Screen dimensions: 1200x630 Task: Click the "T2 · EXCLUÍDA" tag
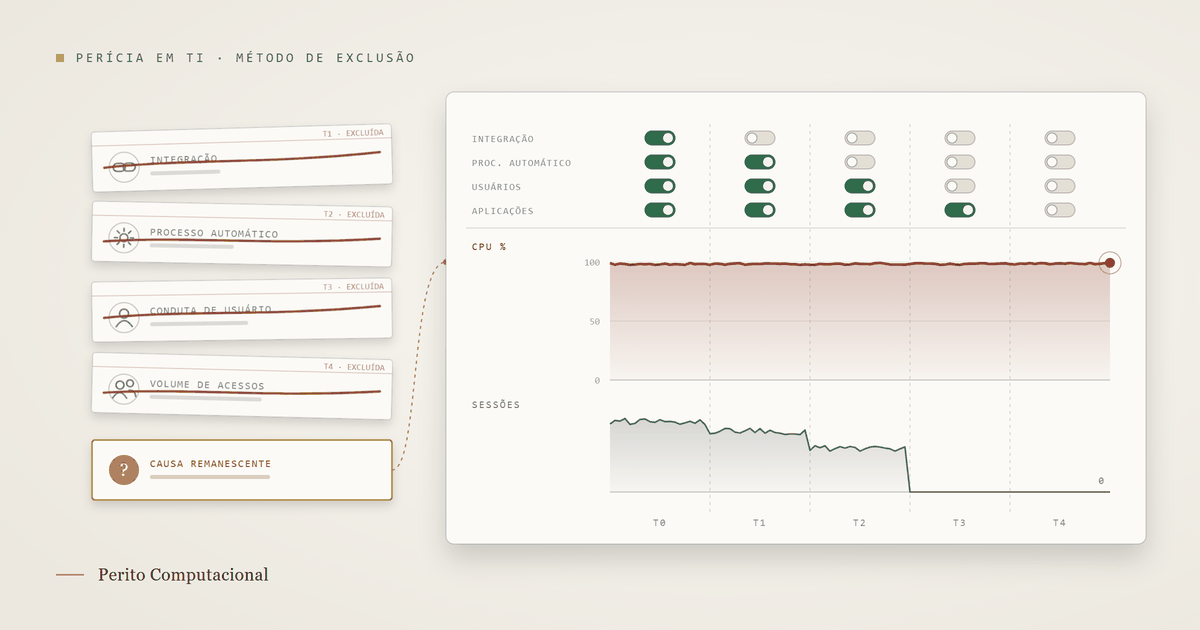coord(353,214)
